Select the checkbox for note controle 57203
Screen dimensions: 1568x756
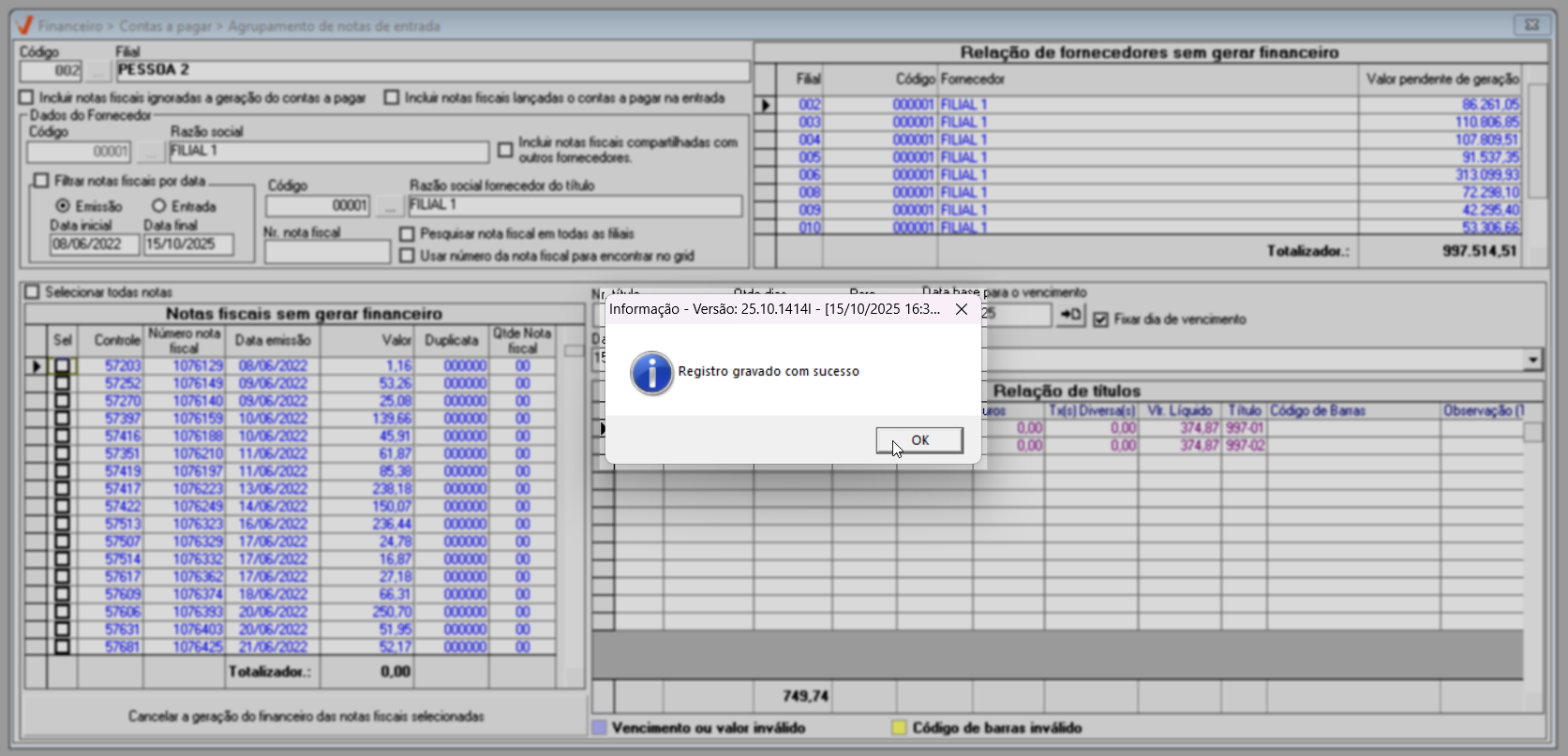pos(62,366)
